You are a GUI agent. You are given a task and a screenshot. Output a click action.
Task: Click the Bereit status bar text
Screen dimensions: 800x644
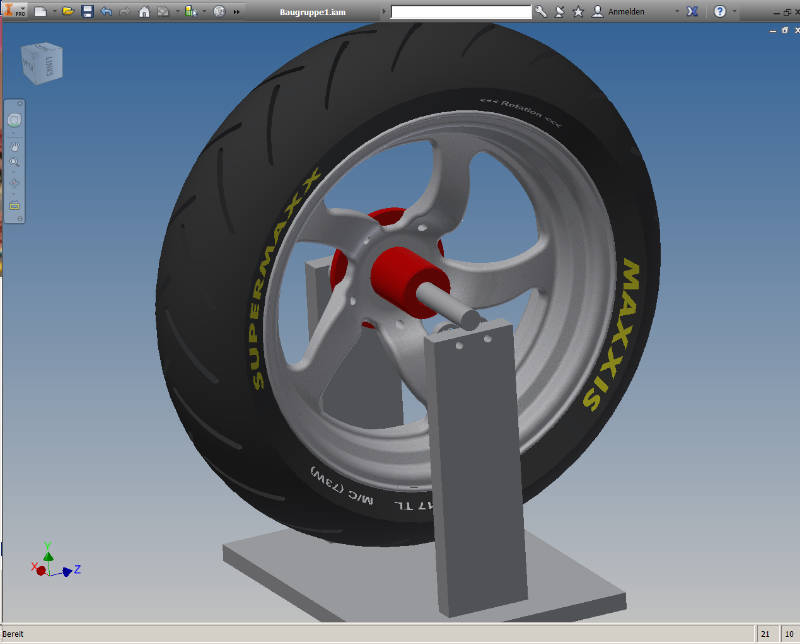click(x=13, y=634)
